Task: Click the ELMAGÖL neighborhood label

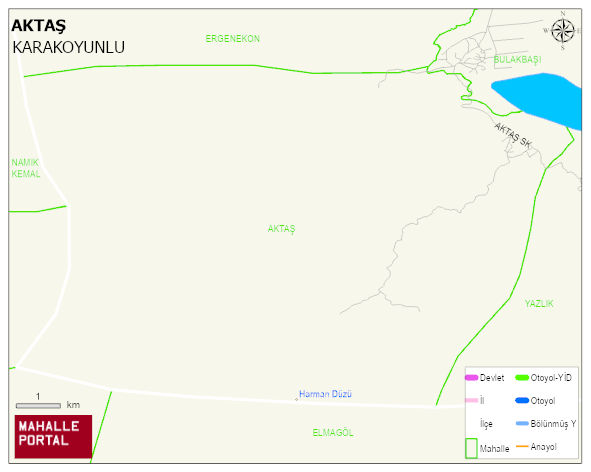Action: [x=333, y=433]
